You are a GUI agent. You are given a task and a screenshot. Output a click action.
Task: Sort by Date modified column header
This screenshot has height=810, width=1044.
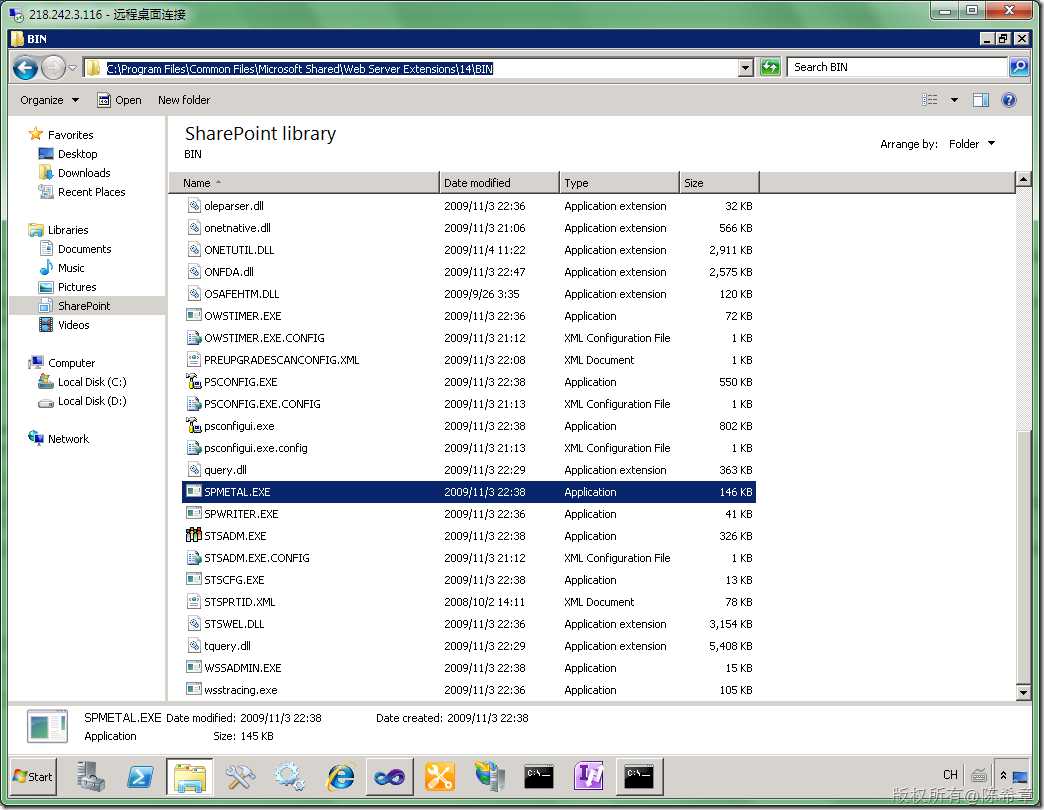coord(499,183)
